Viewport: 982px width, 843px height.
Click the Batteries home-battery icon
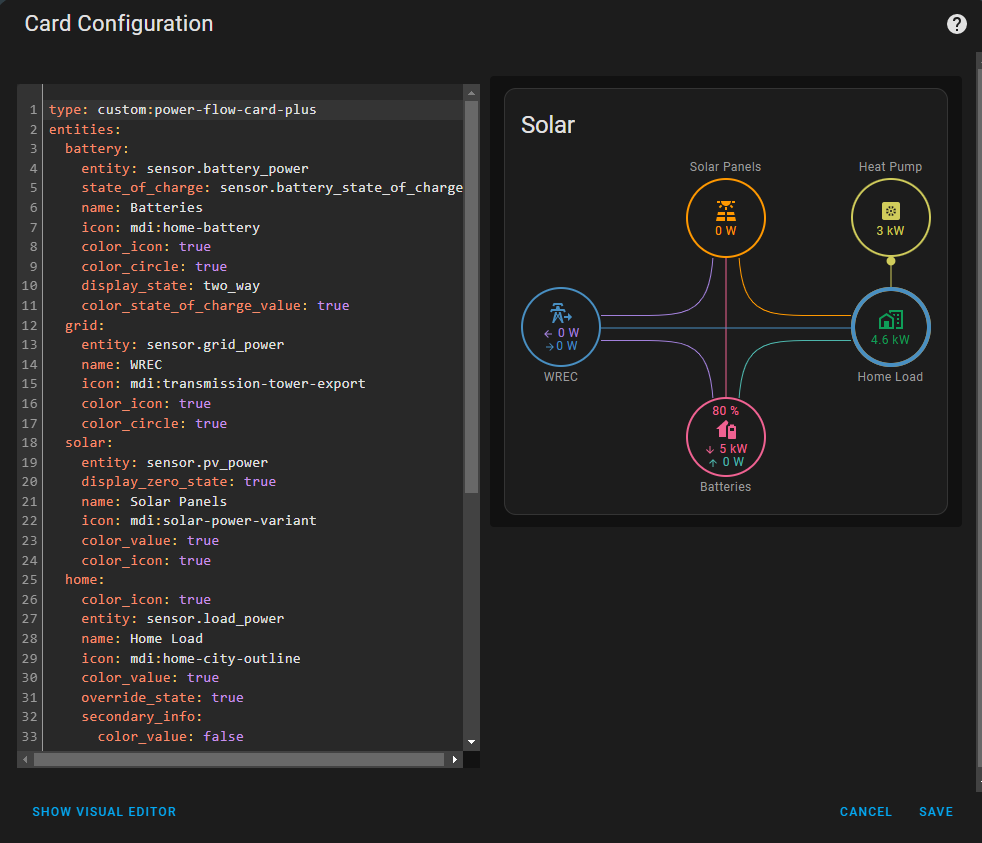click(x=726, y=430)
